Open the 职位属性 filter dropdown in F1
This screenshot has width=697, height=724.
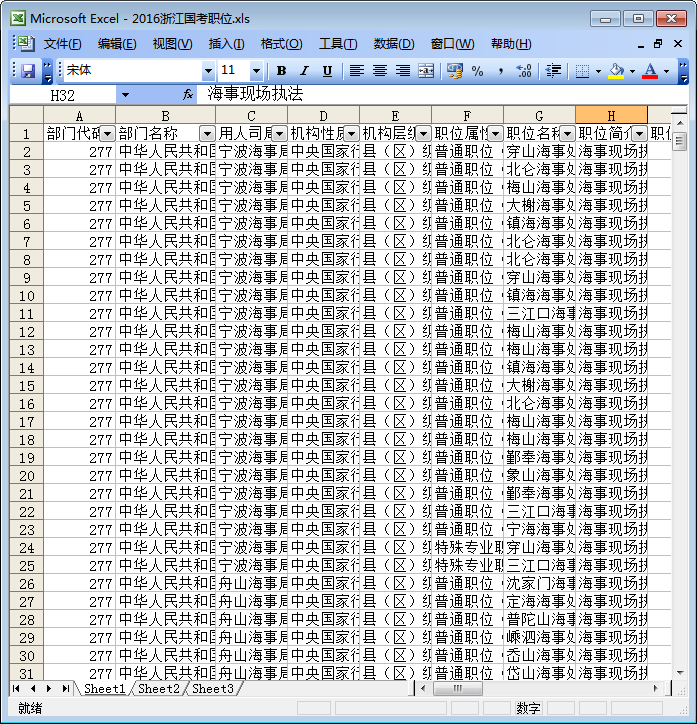[x=495, y=134]
